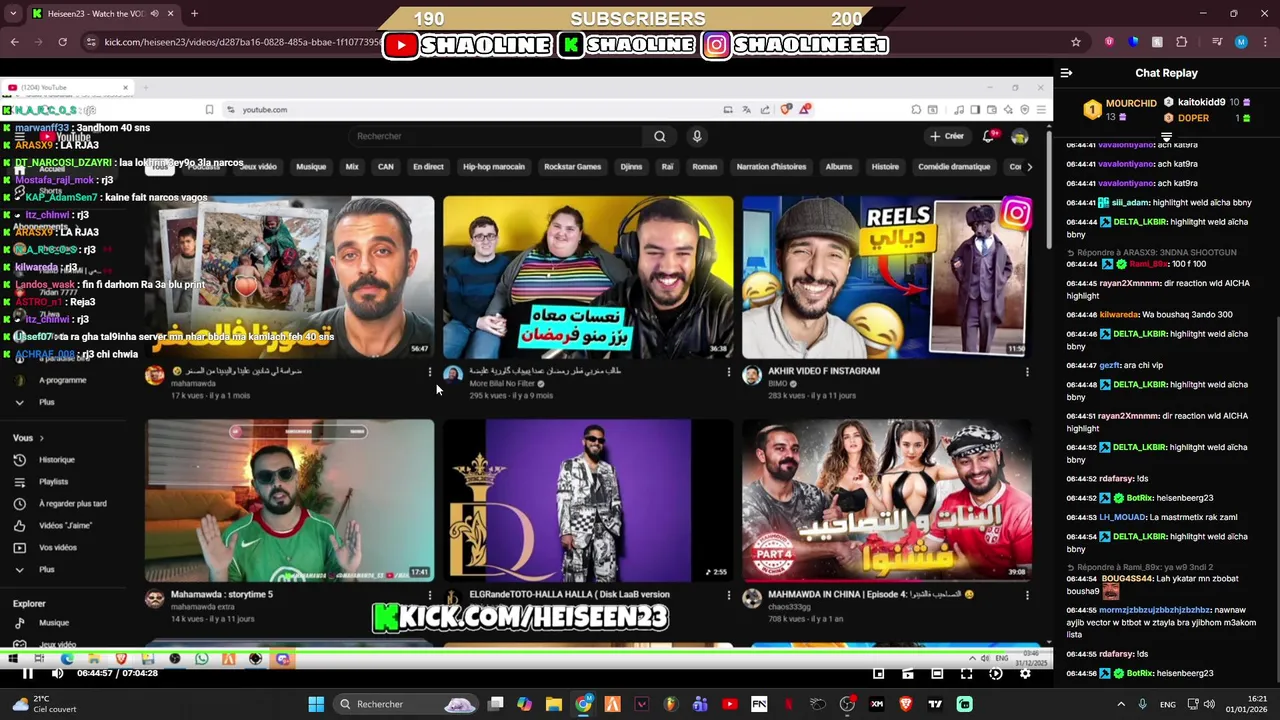This screenshot has height=720, width=1280.
Task: Toggle fullscreen in the Kick player
Action: [966, 673]
